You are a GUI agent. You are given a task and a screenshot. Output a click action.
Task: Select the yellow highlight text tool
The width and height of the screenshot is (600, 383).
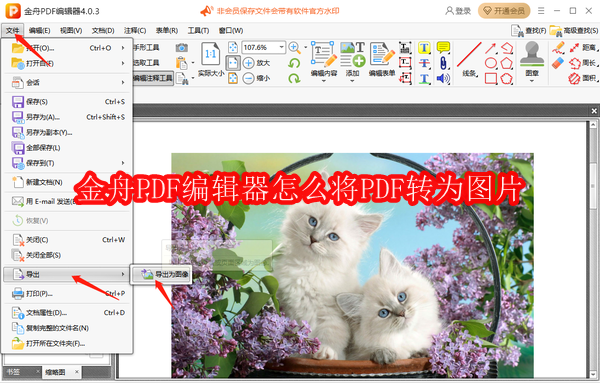tap(424, 48)
